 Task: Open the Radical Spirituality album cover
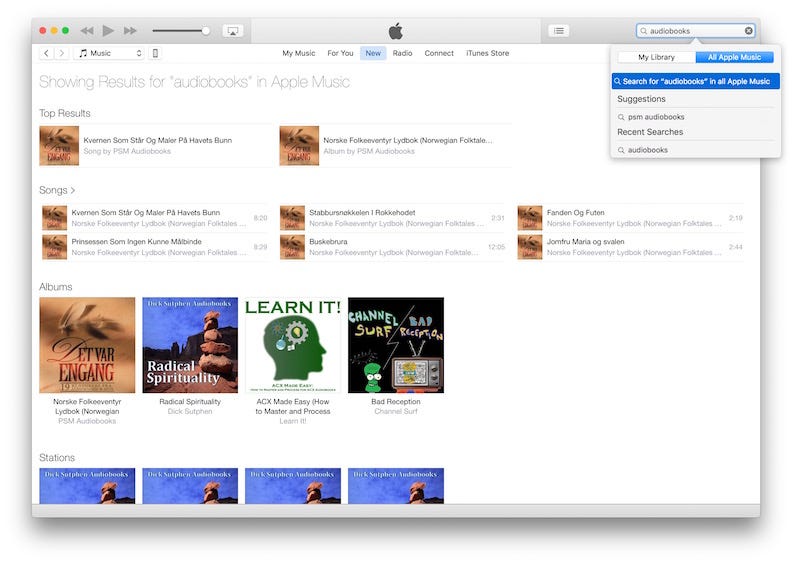(x=190, y=345)
